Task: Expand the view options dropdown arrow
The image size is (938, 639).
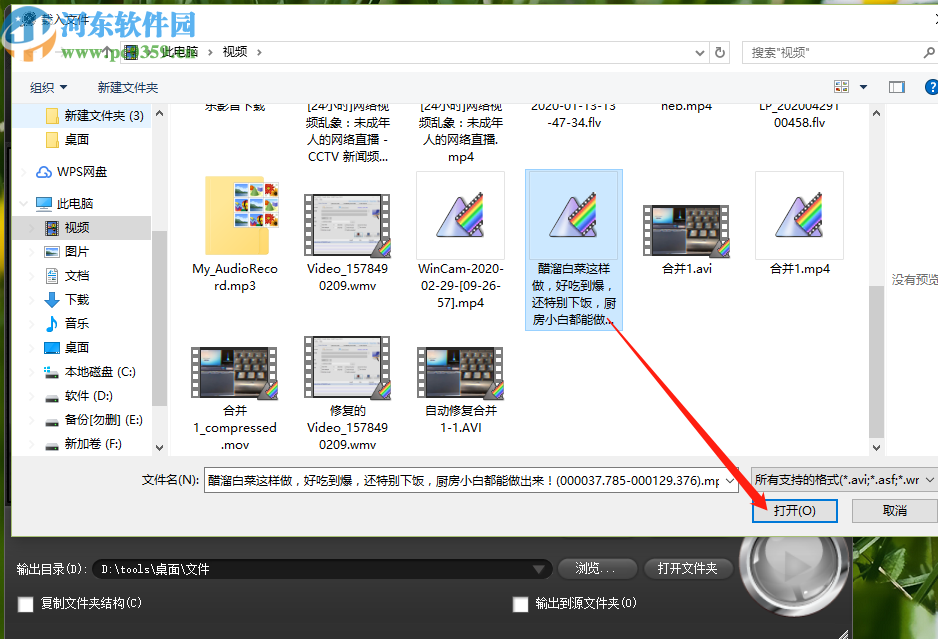Action: (863, 87)
